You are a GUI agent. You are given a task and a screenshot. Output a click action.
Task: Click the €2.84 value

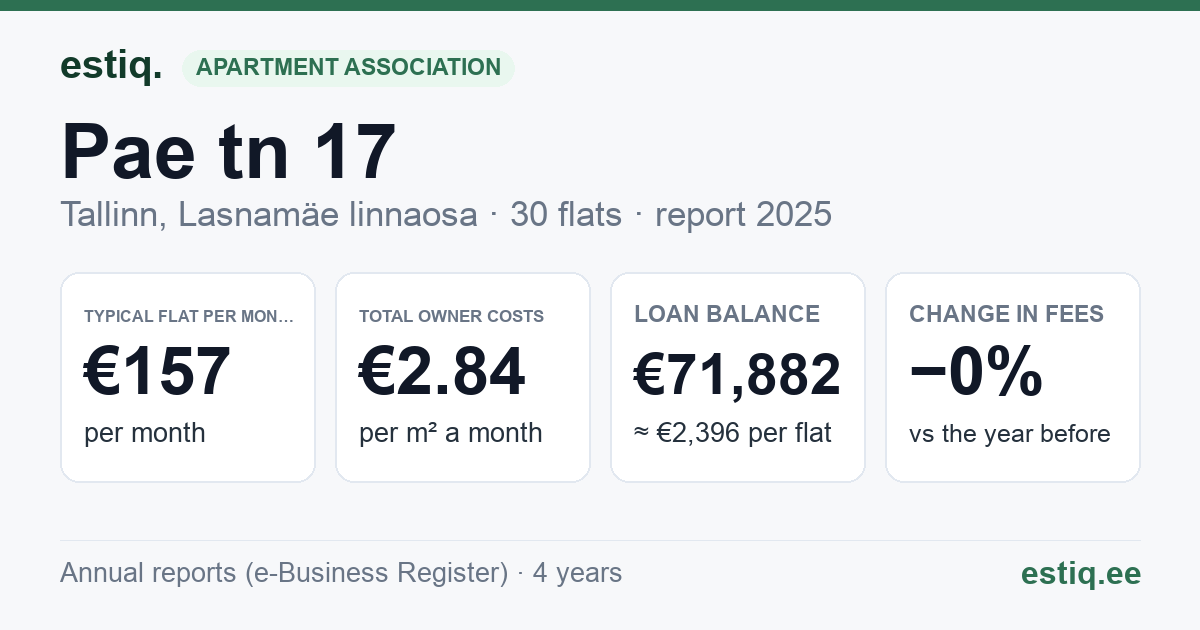[x=442, y=372]
